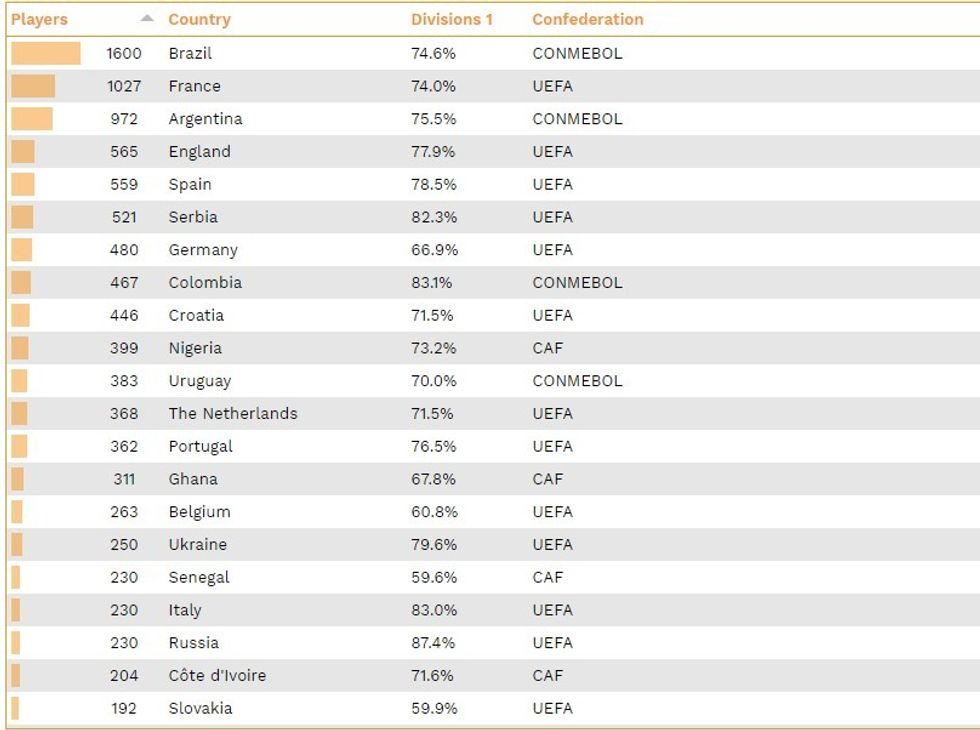Image resolution: width=980 pixels, height=730 pixels.
Task: Select the Nigeria country name
Action: (195, 348)
